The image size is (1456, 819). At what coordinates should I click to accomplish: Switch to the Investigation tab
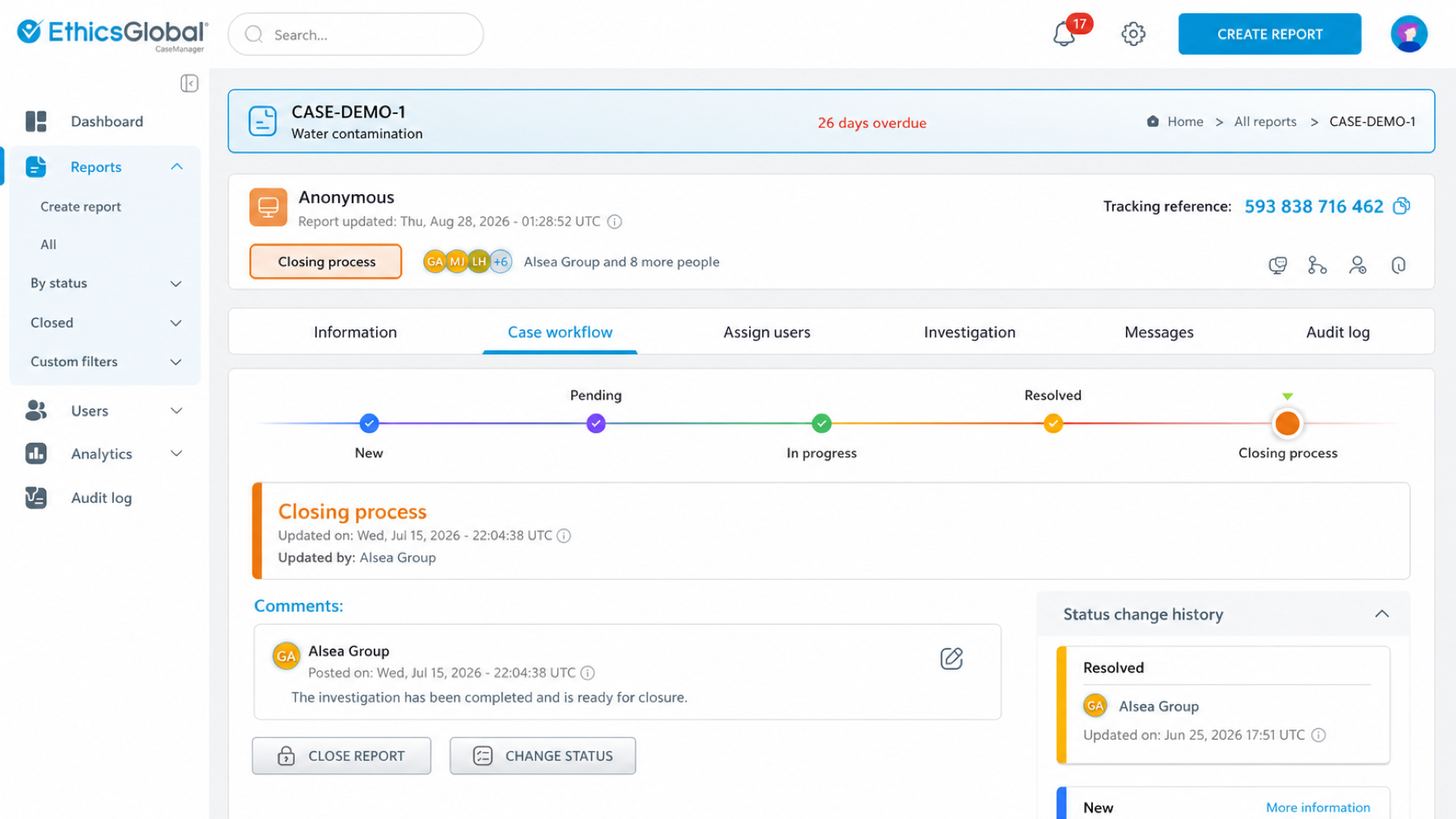point(969,332)
